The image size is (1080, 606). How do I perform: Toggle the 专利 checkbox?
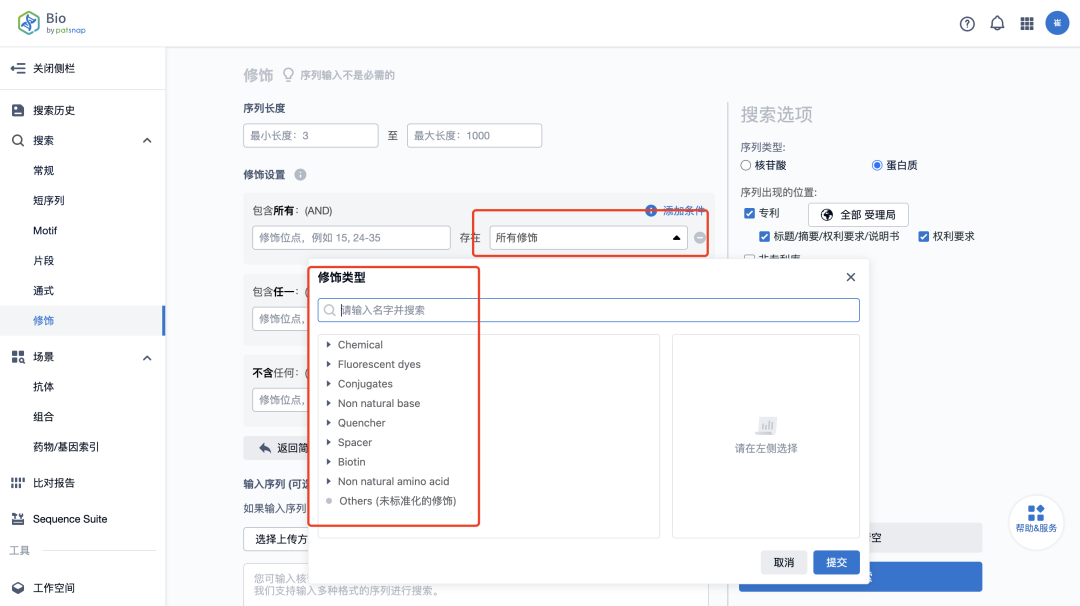(x=750, y=214)
